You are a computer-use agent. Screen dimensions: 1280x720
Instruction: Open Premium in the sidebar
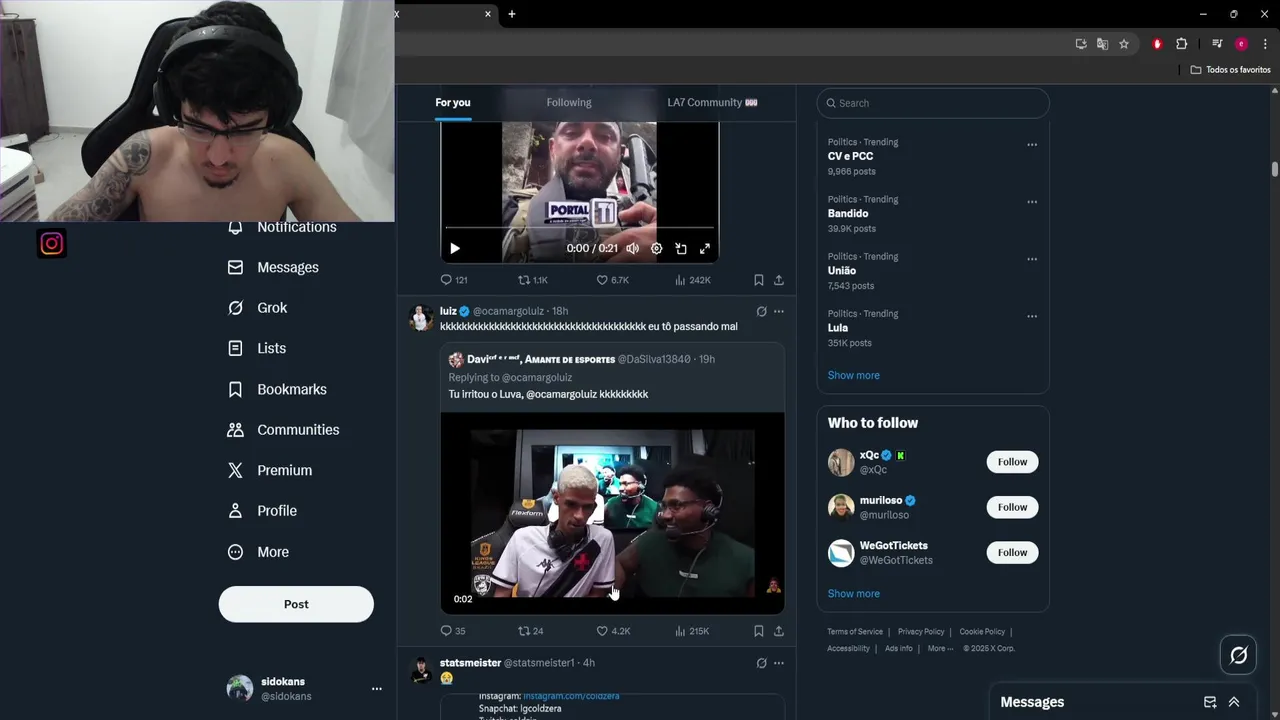pyautogui.click(x=270, y=470)
